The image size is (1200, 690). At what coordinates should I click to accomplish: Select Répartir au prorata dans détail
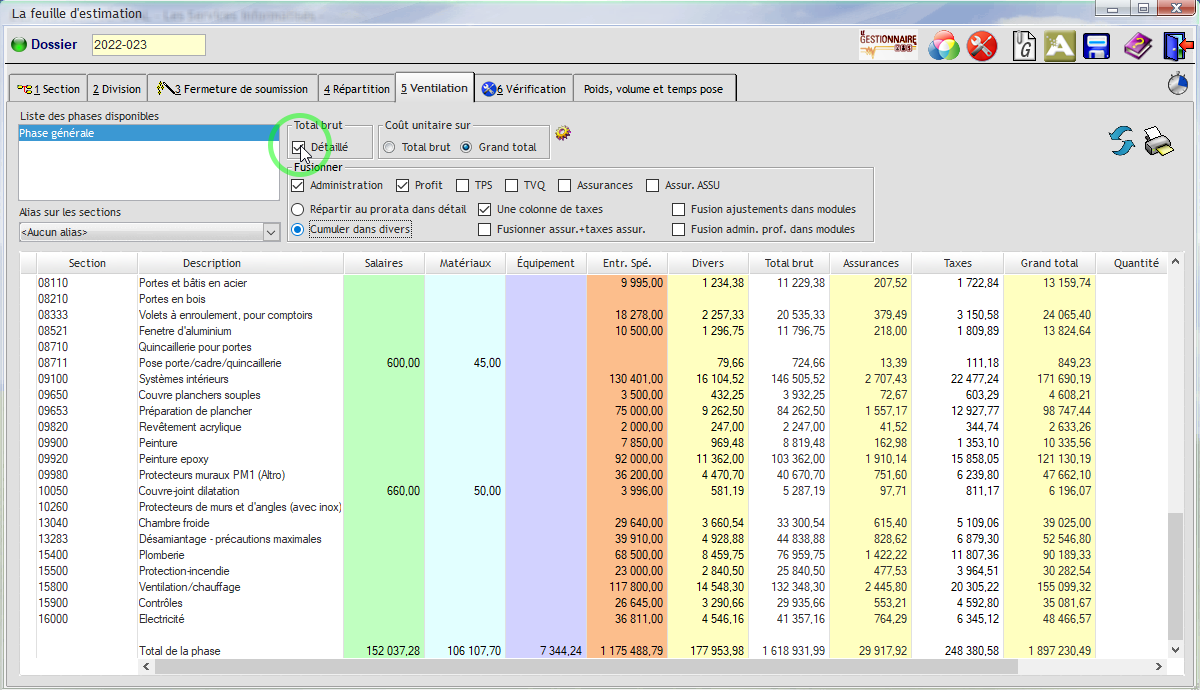(x=297, y=210)
